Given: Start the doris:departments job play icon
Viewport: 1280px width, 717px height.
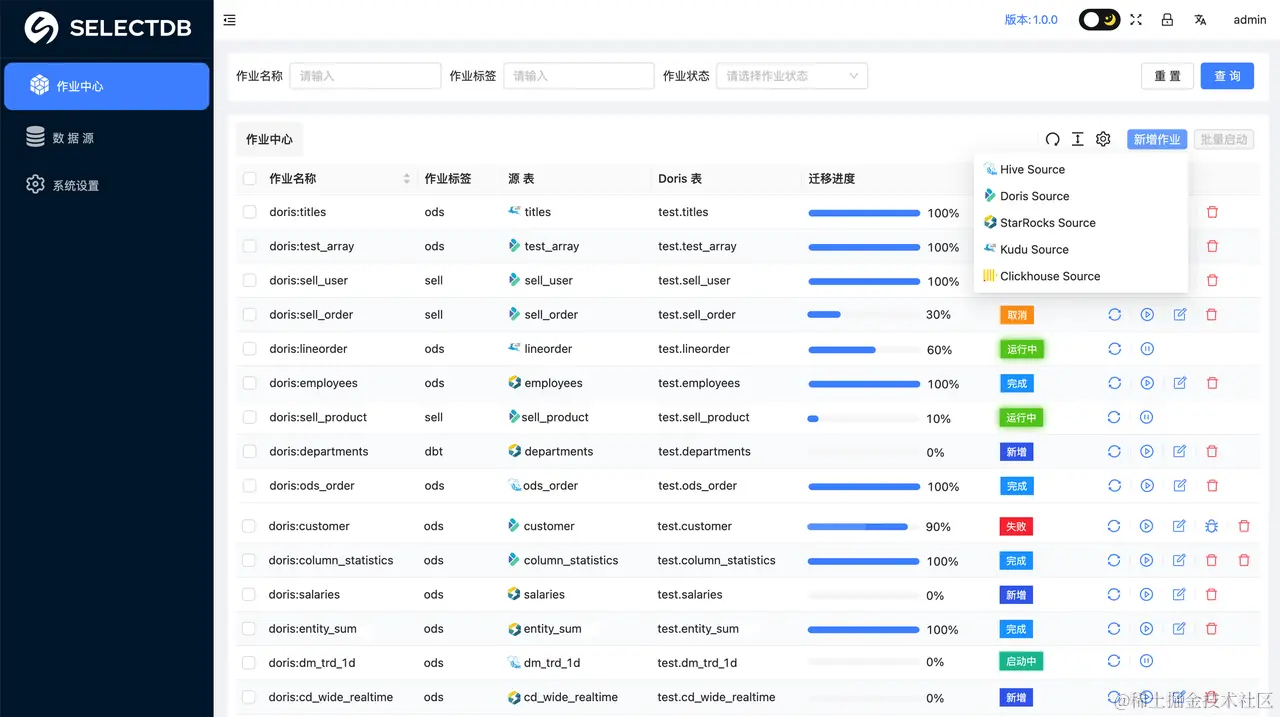Looking at the screenshot, I should (x=1147, y=452).
